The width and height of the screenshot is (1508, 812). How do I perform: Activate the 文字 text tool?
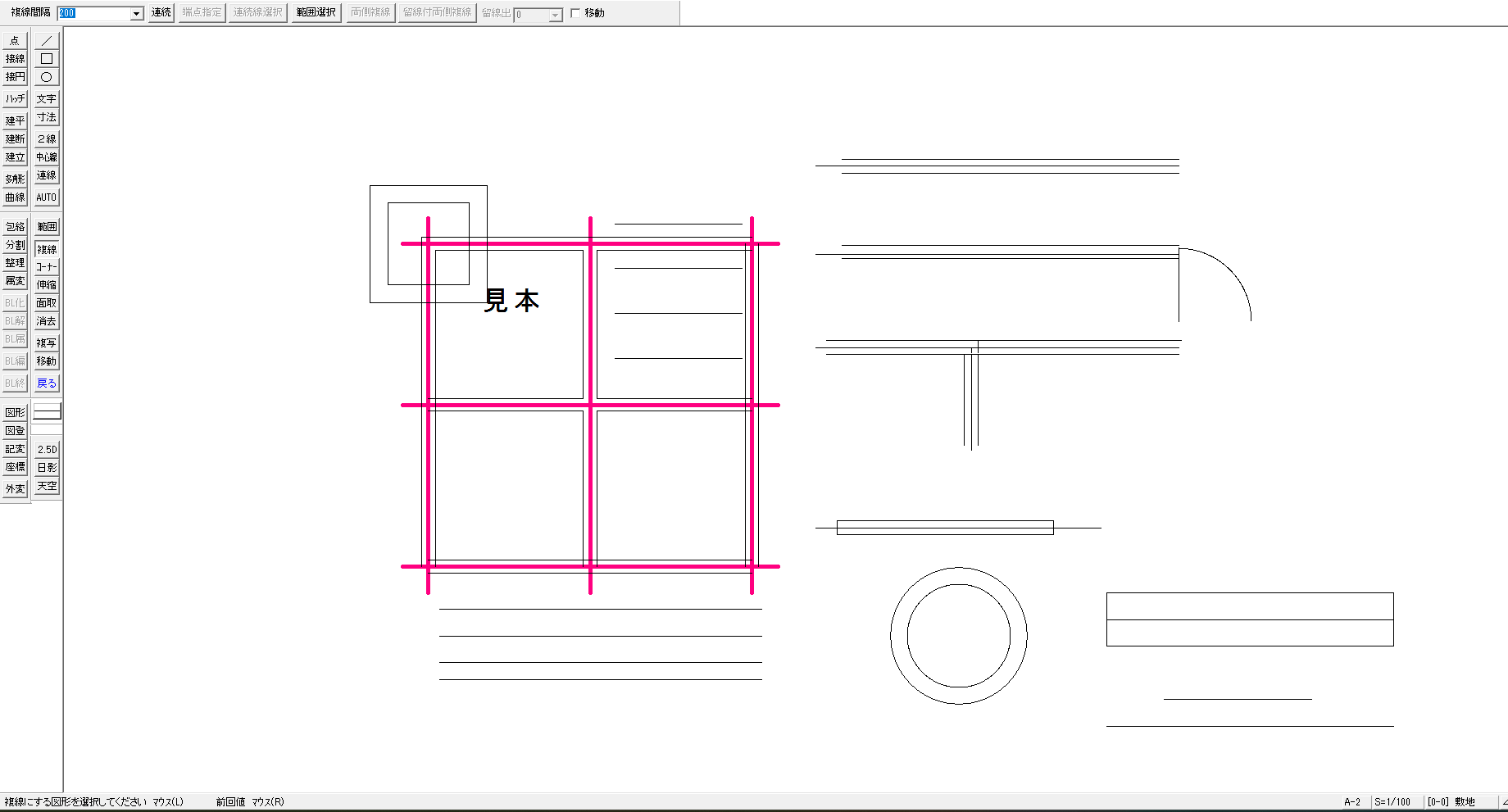point(47,98)
